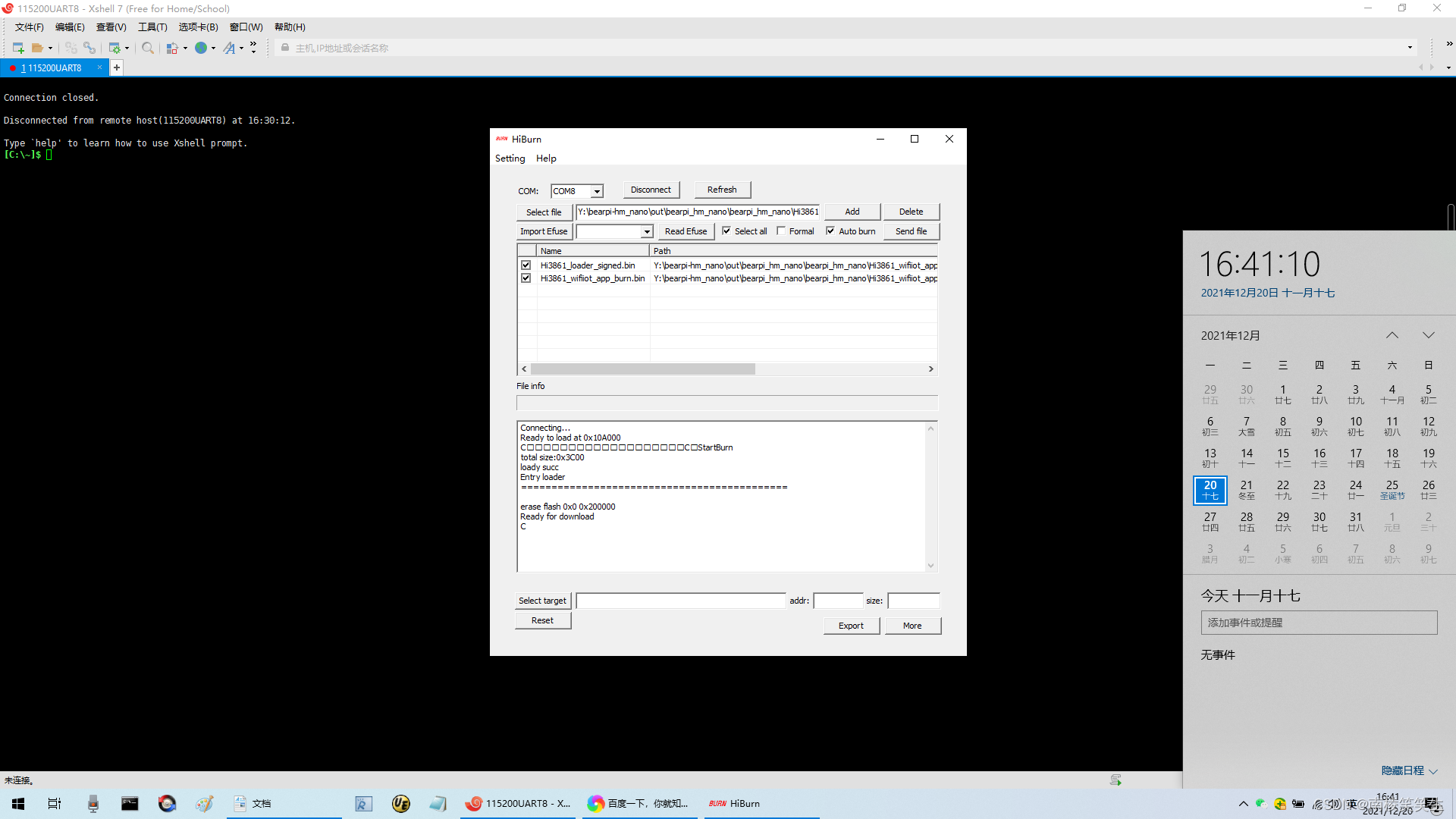This screenshot has width=1456, height=819.
Task: Click the Reconnect link icon in toolbar
Action: pyautogui.click(x=89, y=48)
